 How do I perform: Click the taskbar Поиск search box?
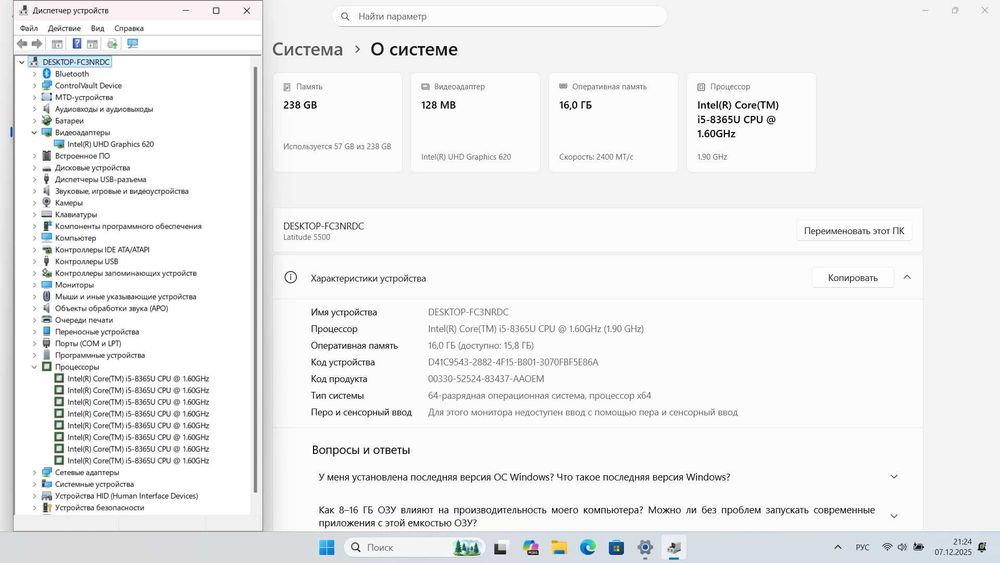pyautogui.click(x=415, y=547)
